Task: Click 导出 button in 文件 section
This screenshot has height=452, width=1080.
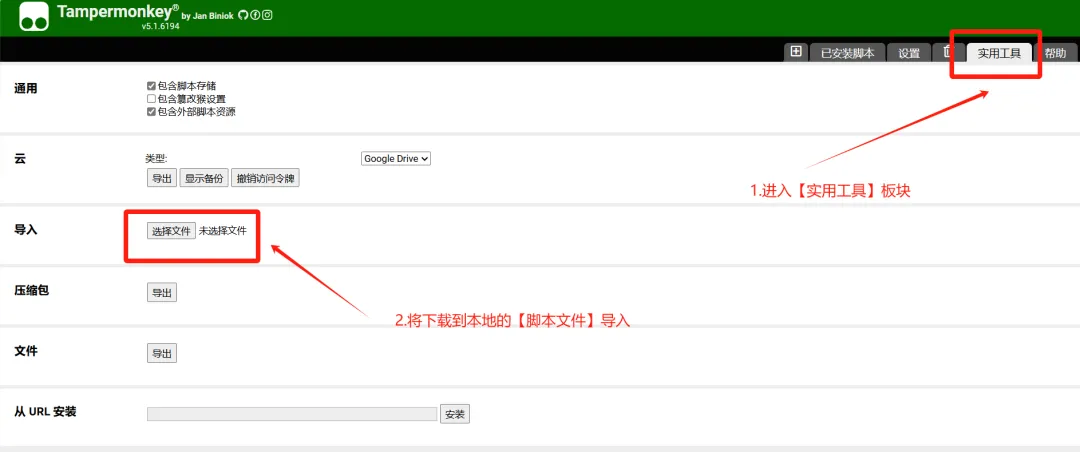Action: [162, 353]
